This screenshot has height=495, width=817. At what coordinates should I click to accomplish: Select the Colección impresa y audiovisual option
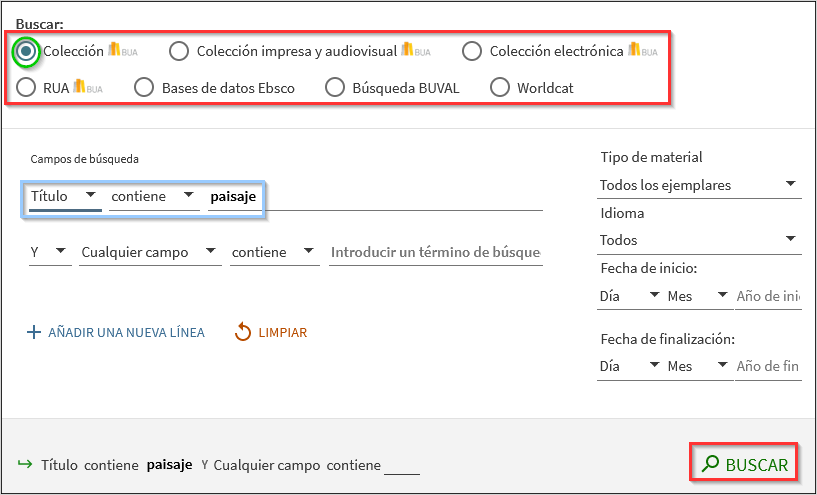pos(179,51)
